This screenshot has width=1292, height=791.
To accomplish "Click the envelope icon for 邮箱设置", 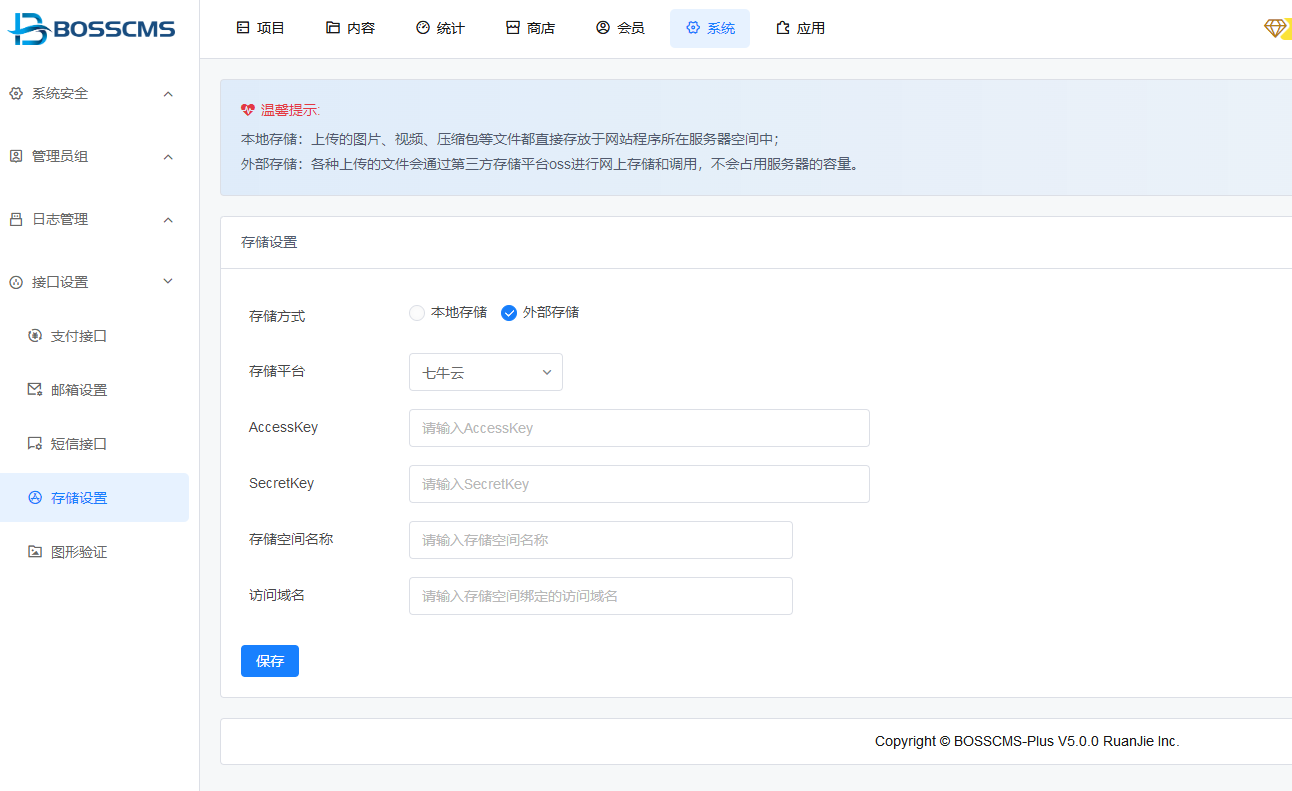I will [x=35, y=390].
